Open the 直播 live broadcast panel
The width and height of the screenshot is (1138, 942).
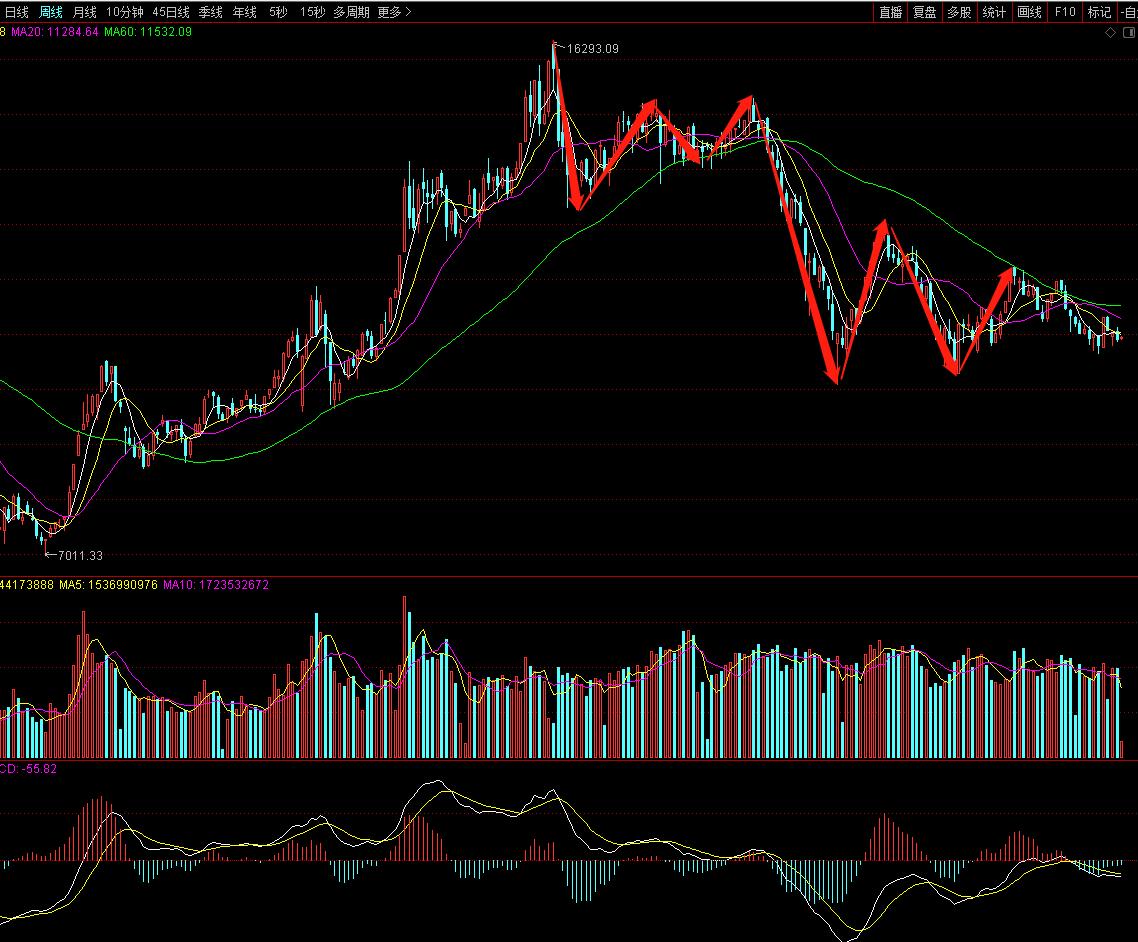coord(890,12)
